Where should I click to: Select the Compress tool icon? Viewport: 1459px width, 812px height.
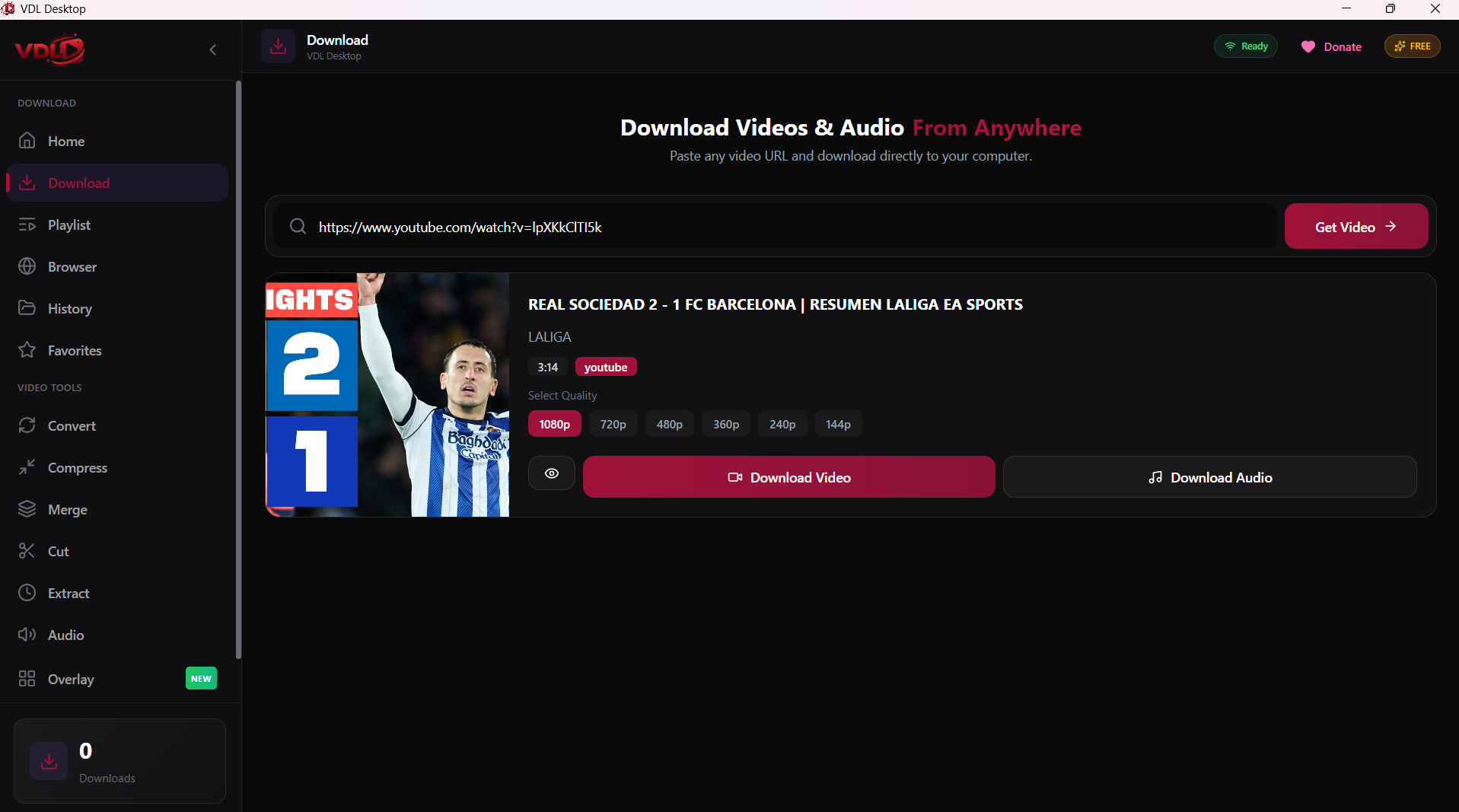pos(27,467)
